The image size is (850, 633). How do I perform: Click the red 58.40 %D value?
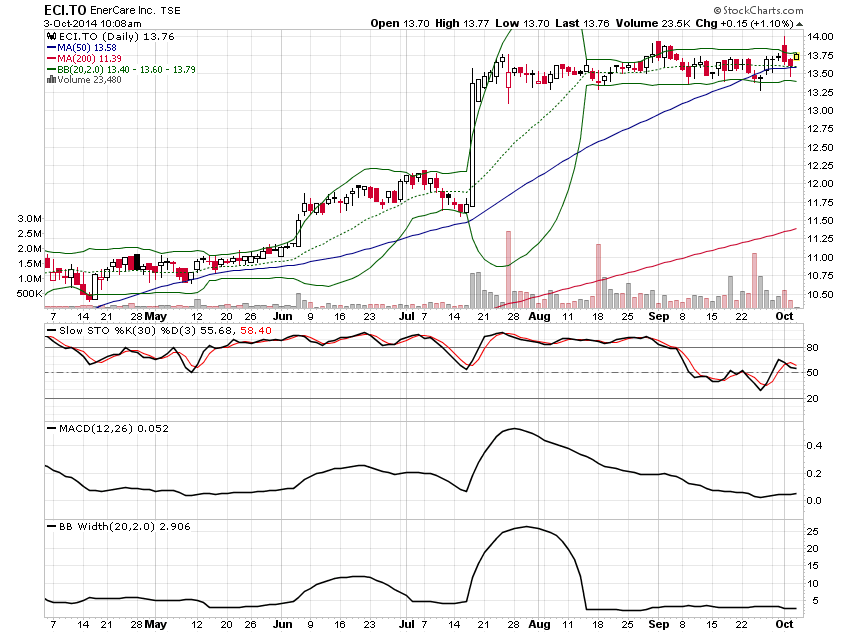click(x=256, y=331)
